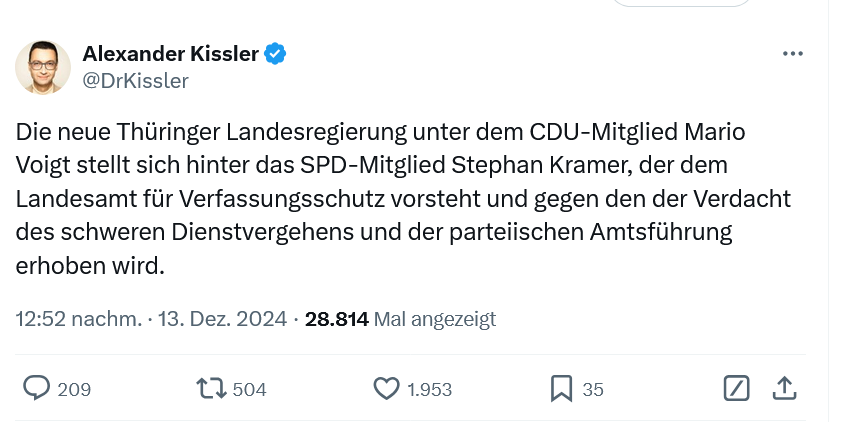Open Alexander Kissler's profile picture

(43, 68)
